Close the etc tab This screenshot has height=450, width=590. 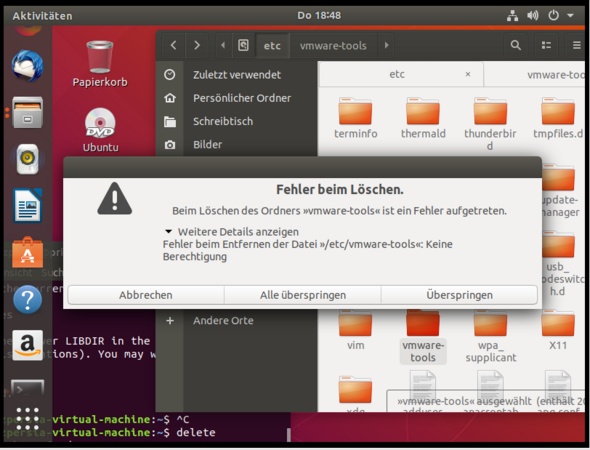[x=468, y=74]
